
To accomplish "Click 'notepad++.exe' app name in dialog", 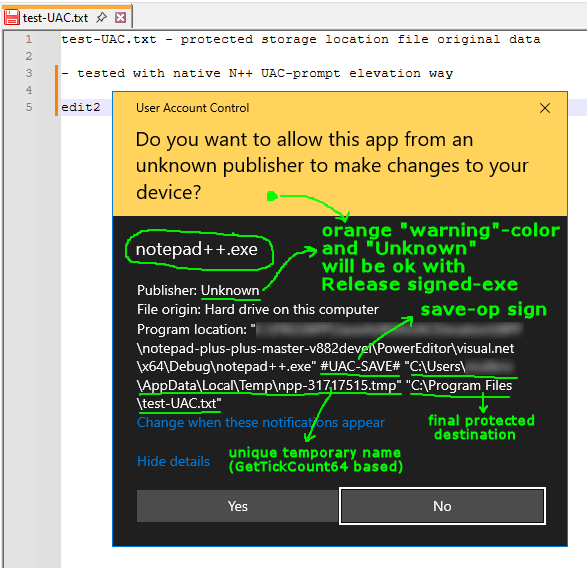I will (x=197, y=249).
